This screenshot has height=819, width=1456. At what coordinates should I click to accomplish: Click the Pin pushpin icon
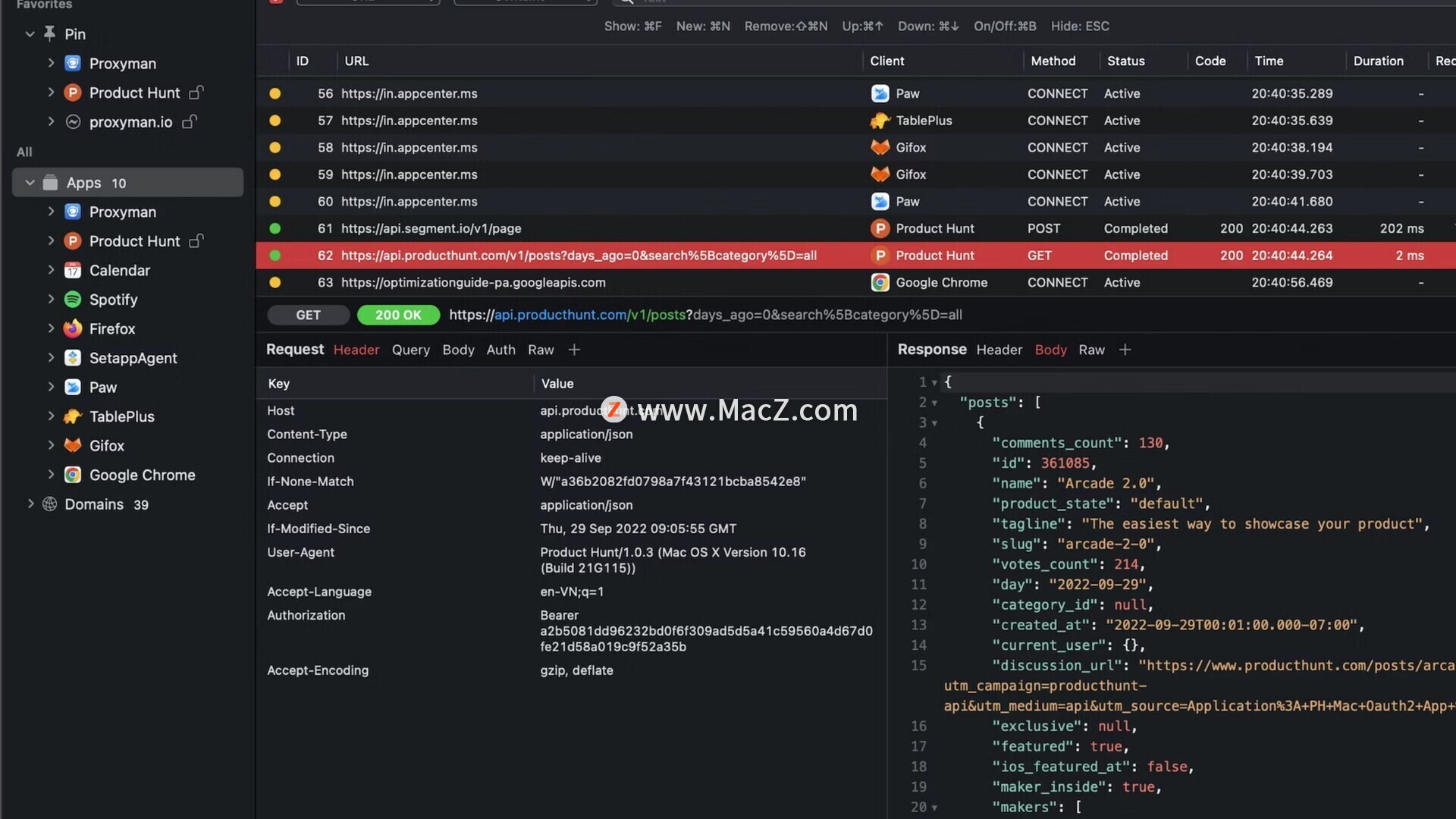(49, 33)
